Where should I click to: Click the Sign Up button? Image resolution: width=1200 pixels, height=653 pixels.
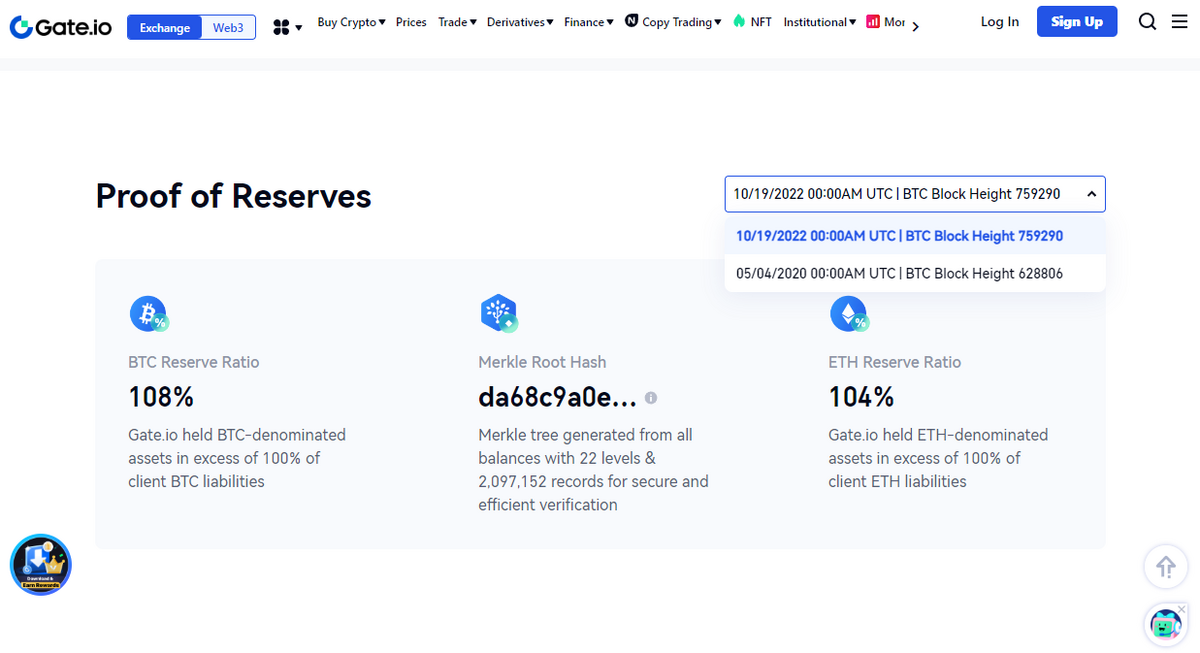(1077, 22)
